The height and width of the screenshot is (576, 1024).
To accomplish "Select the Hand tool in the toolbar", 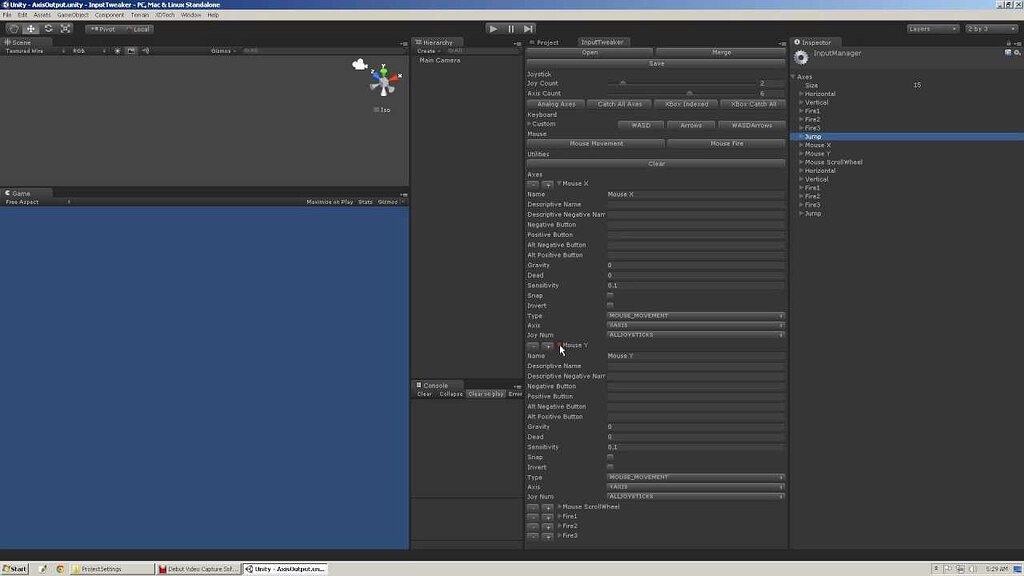I will [12, 28].
